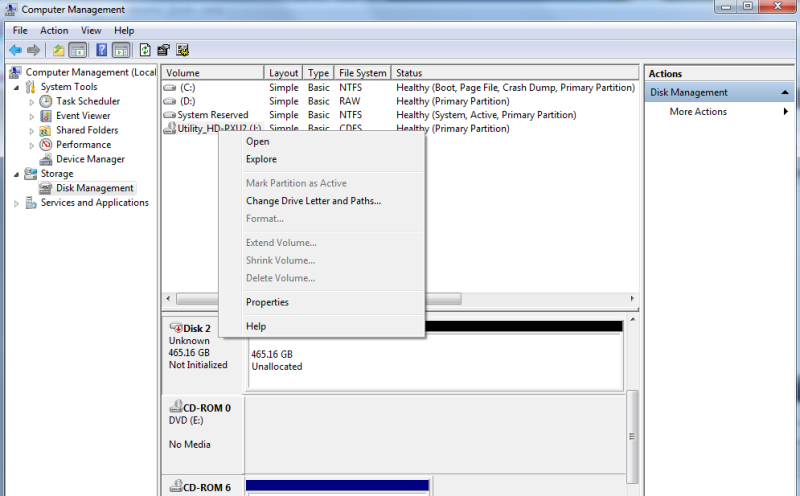Click the System Tools icon

click(31, 87)
